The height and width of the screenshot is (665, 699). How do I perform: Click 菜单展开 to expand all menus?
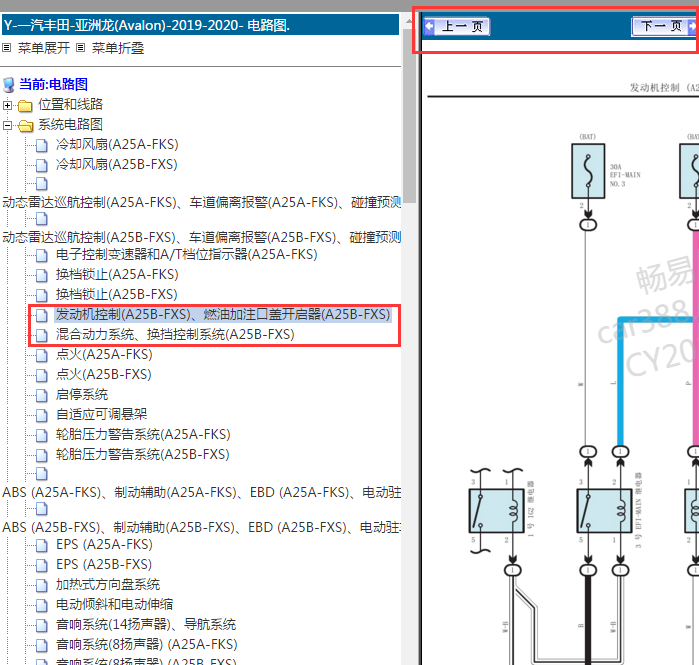pos(44,48)
